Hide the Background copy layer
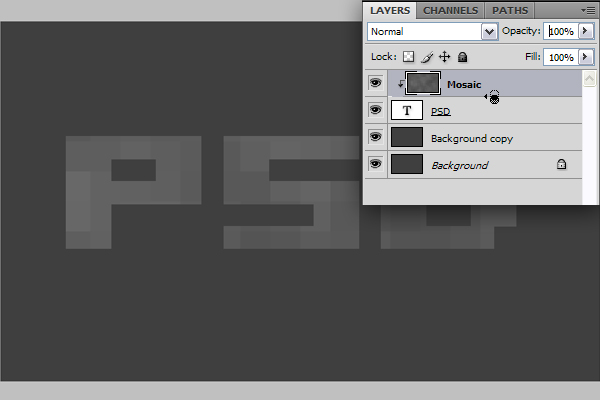 tap(375, 137)
